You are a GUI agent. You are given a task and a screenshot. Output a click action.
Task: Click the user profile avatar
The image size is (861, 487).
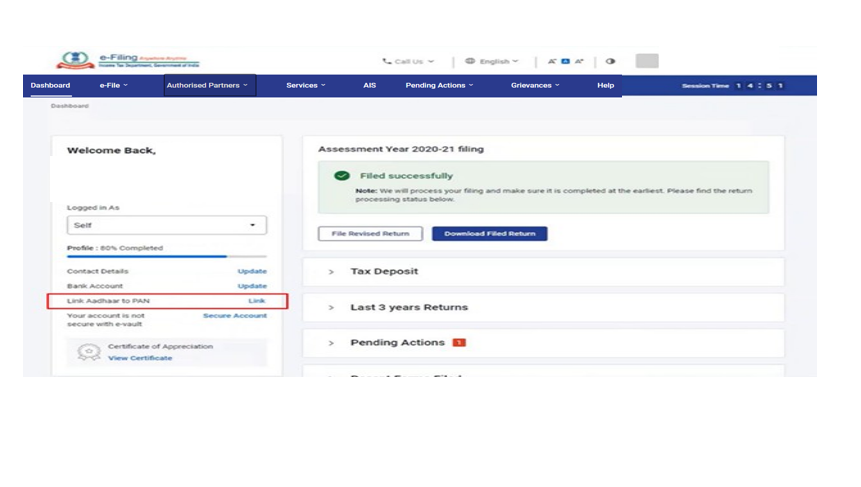[x=646, y=61]
